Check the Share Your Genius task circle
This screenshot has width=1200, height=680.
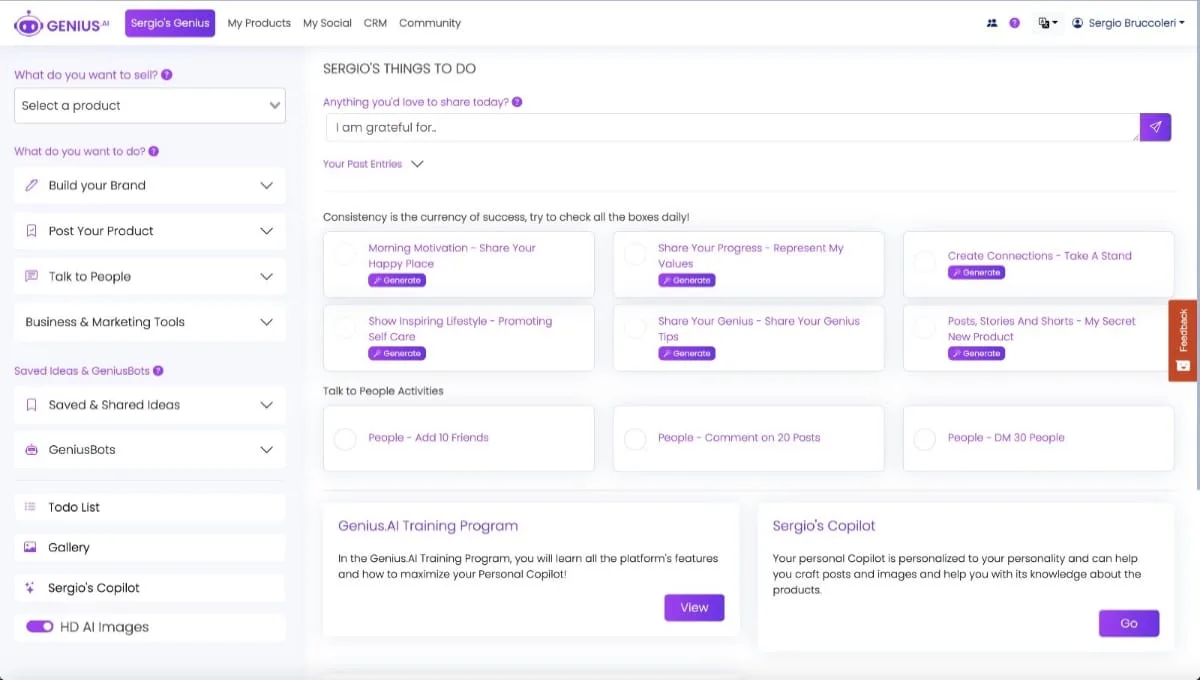(635, 327)
